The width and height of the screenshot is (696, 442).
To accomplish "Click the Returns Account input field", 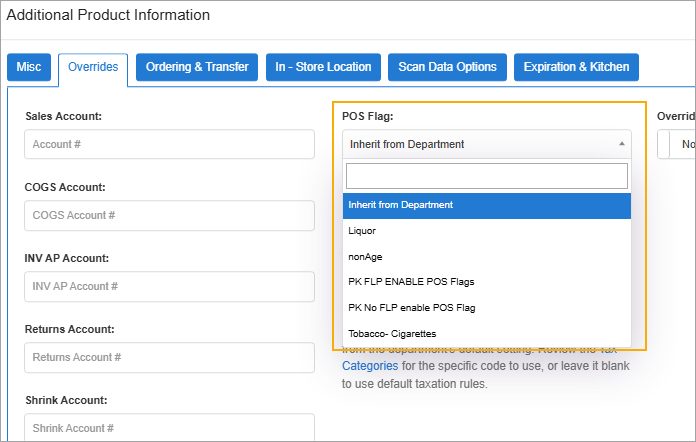I will pyautogui.click(x=169, y=357).
